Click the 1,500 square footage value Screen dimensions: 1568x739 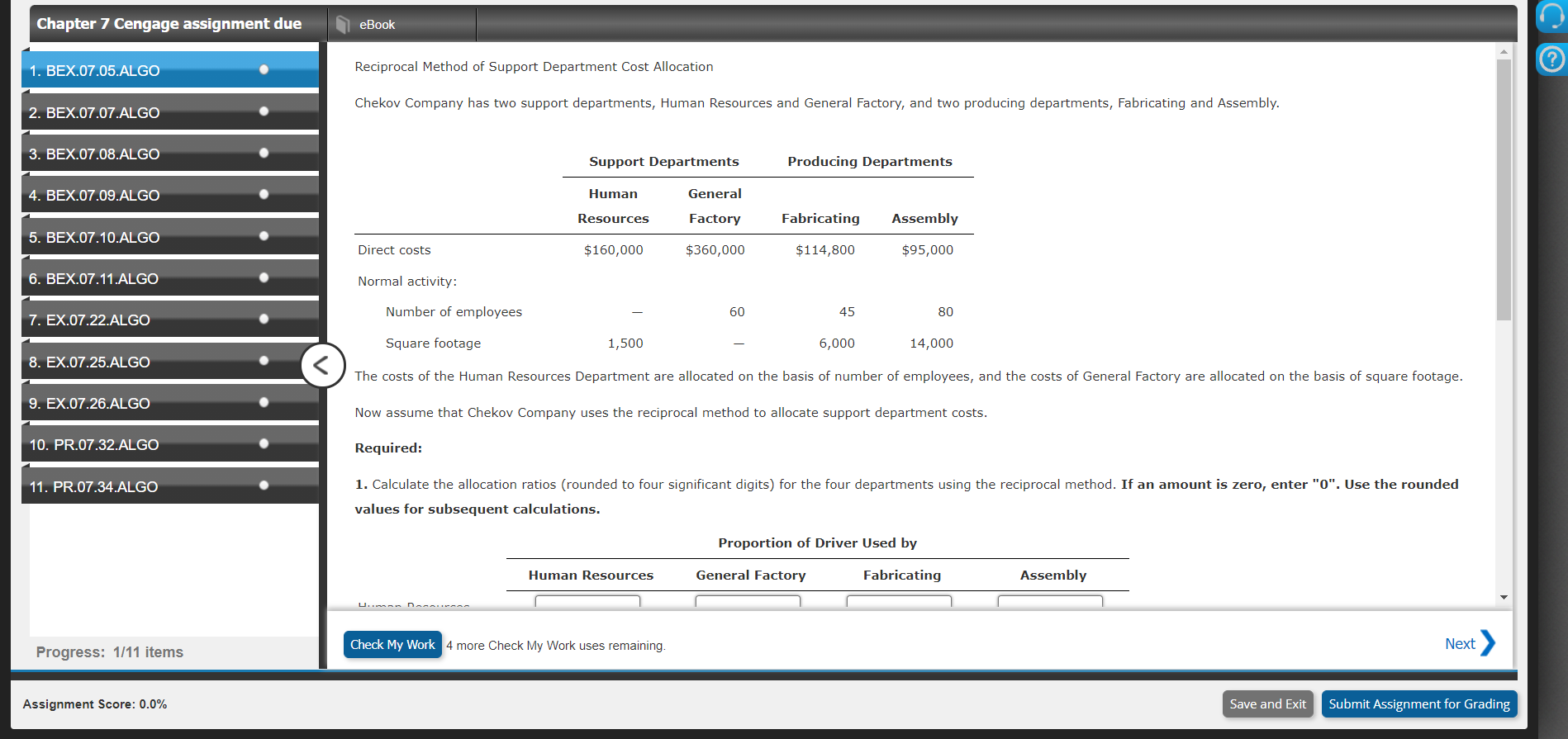coord(625,343)
